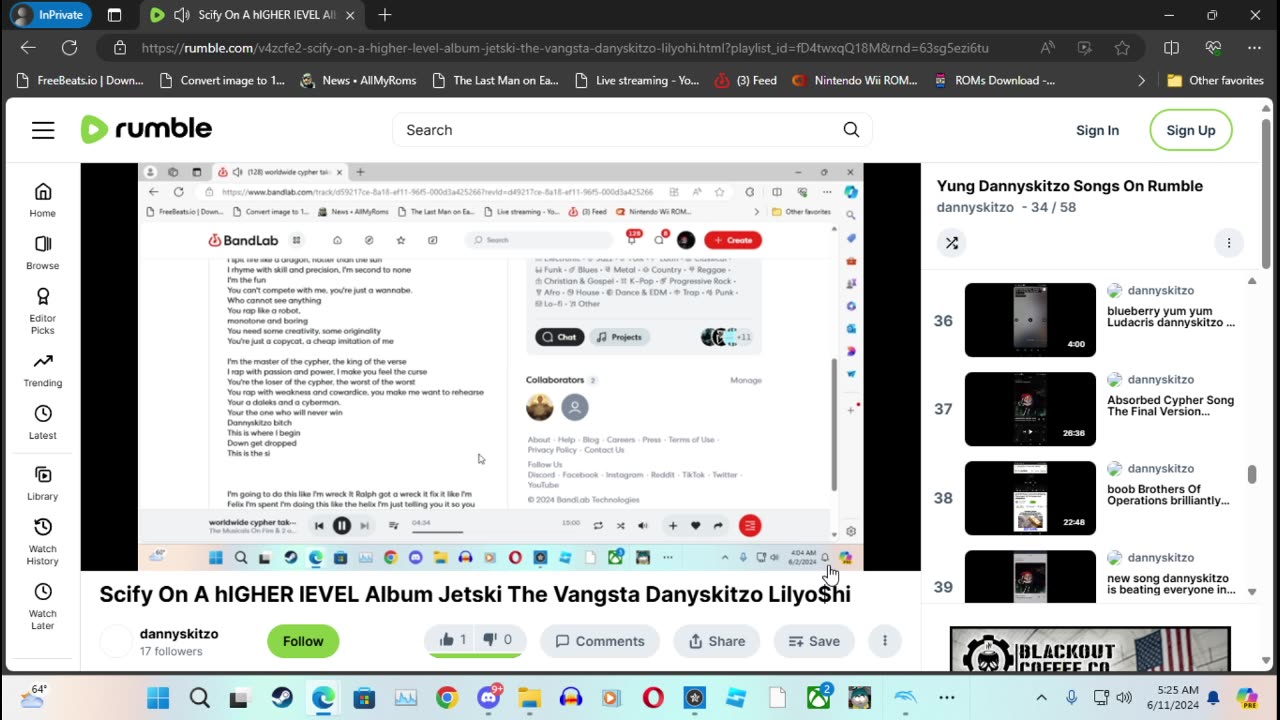Click the Rumble logo
This screenshot has height=720, width=1280.
[x=146, y=129]
